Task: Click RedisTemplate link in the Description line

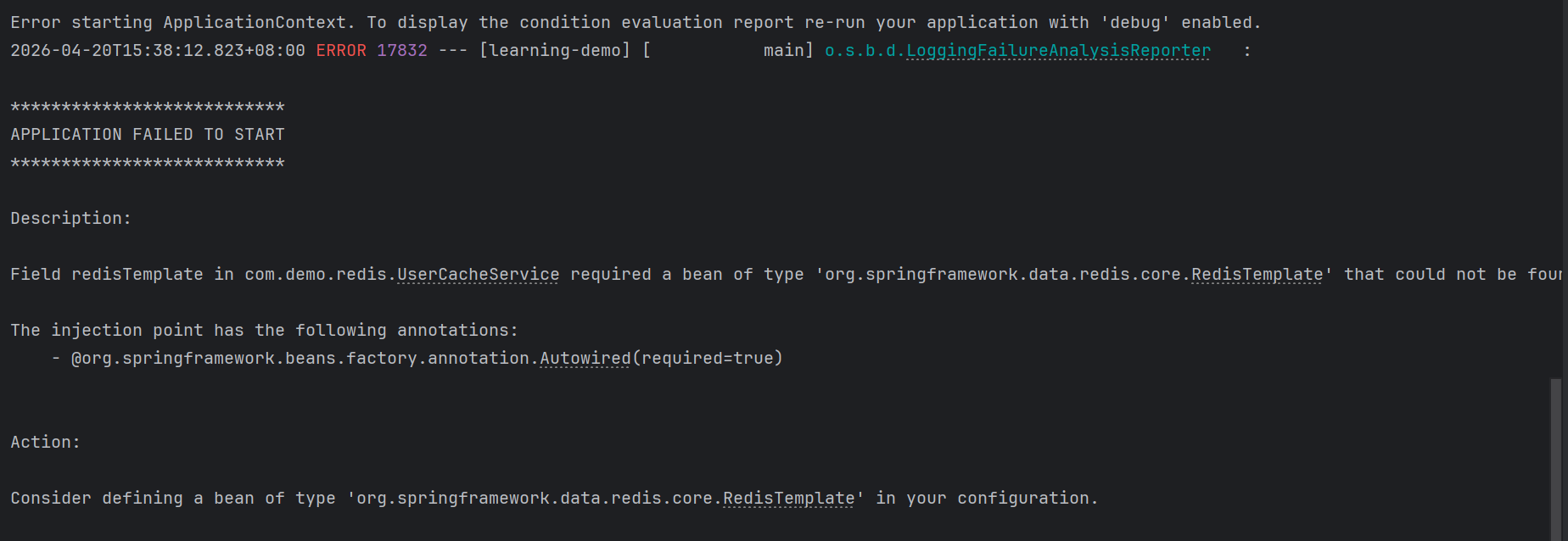Action: coord(1257,275)
